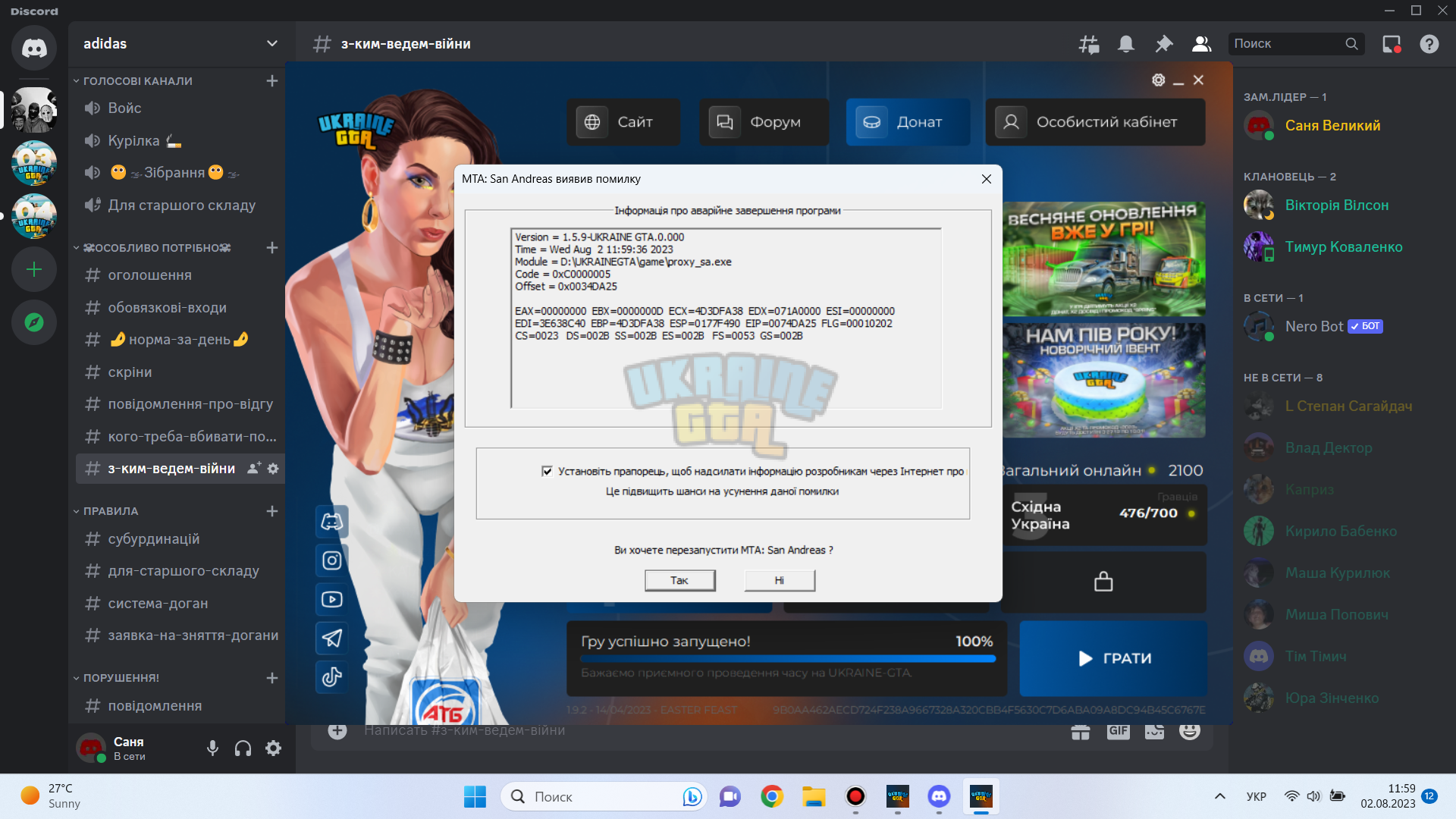The height and width of the screenshot is (819, 1456).
Task: Click the launcher download progress bar
Action: click(788, 659)
